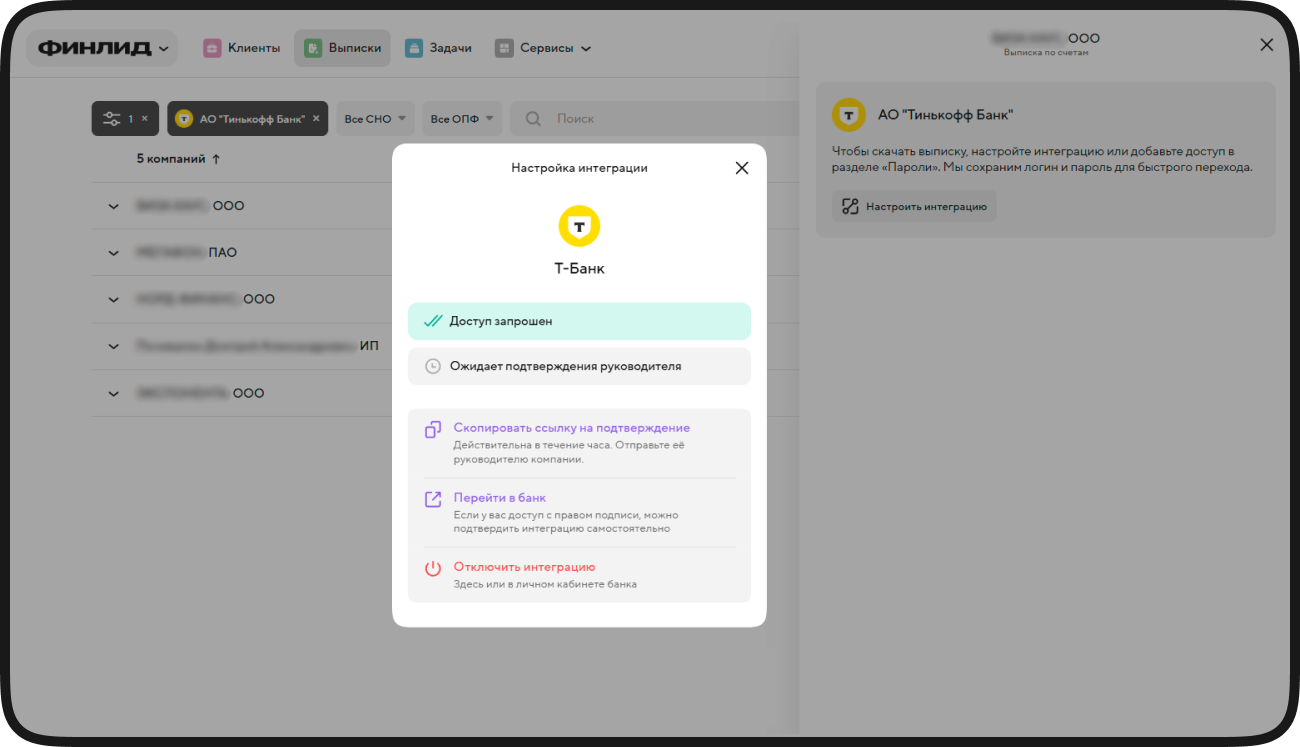Click Настроить интеграцию button in side panel
The height and width of the screenshot is (747, 1300).
[x=914, y=207]
